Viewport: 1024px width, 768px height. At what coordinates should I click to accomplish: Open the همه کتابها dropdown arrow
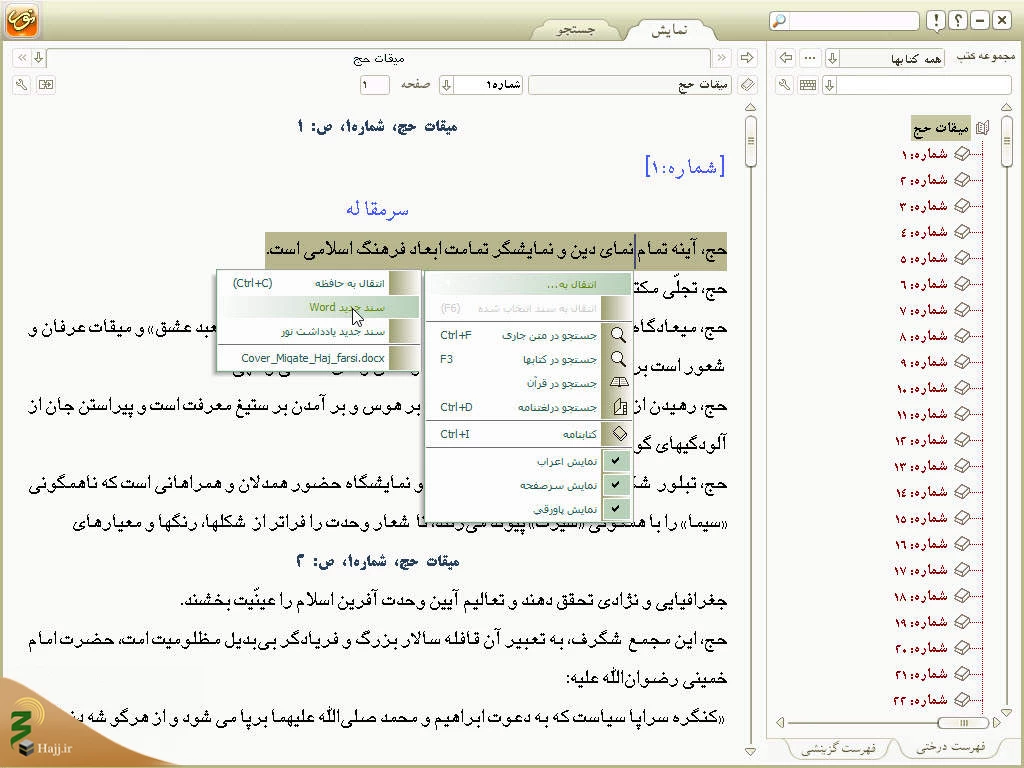click(x=833, y=59)
